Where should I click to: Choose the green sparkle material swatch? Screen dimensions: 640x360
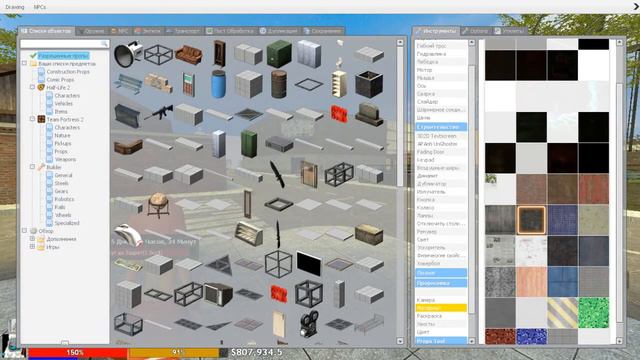(593, 313)
